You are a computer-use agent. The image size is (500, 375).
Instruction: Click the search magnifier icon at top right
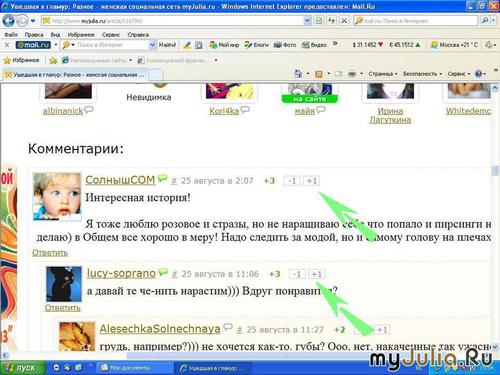(485, 21)
